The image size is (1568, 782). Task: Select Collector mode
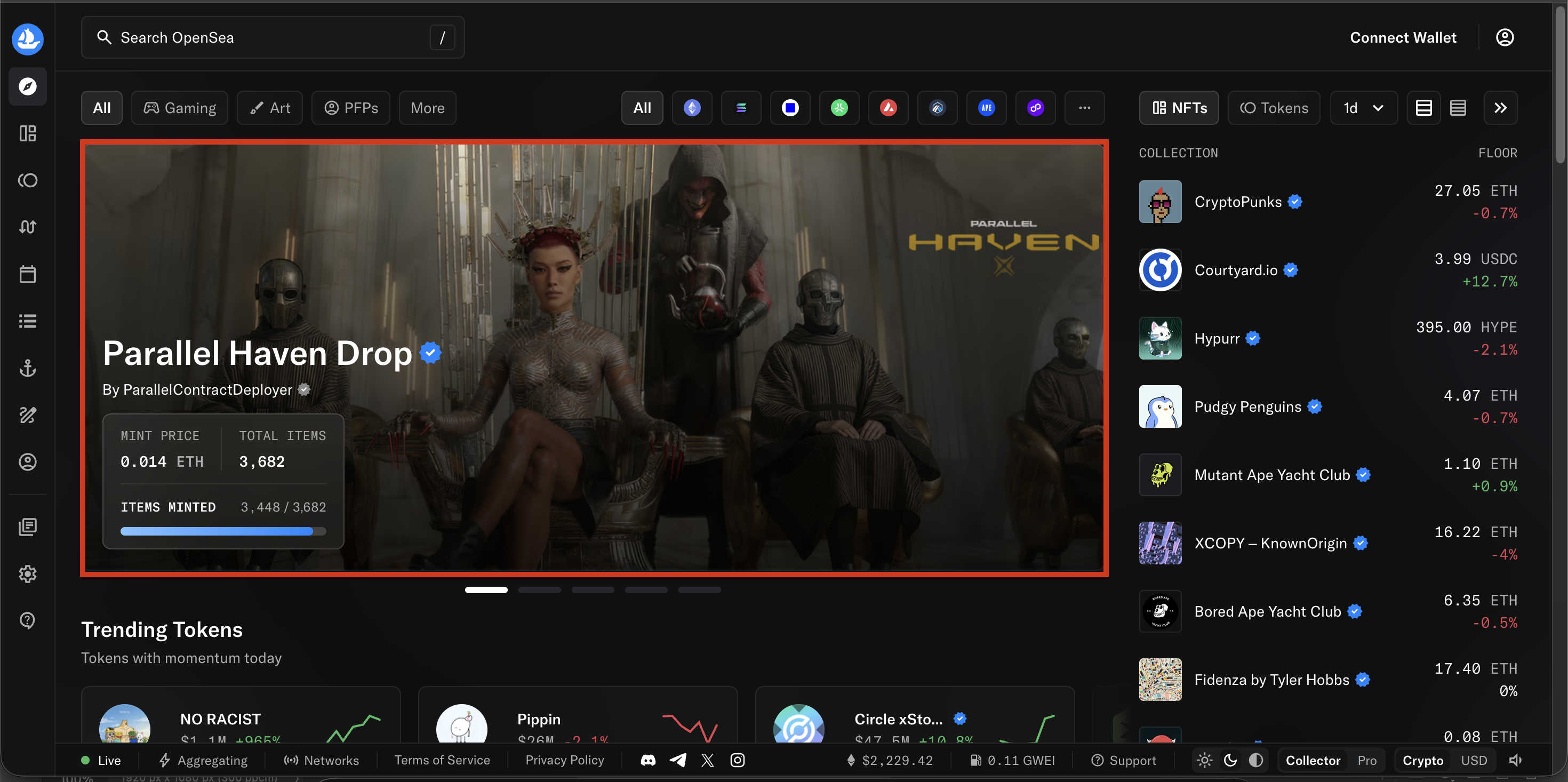click(x=1313, y=760)
